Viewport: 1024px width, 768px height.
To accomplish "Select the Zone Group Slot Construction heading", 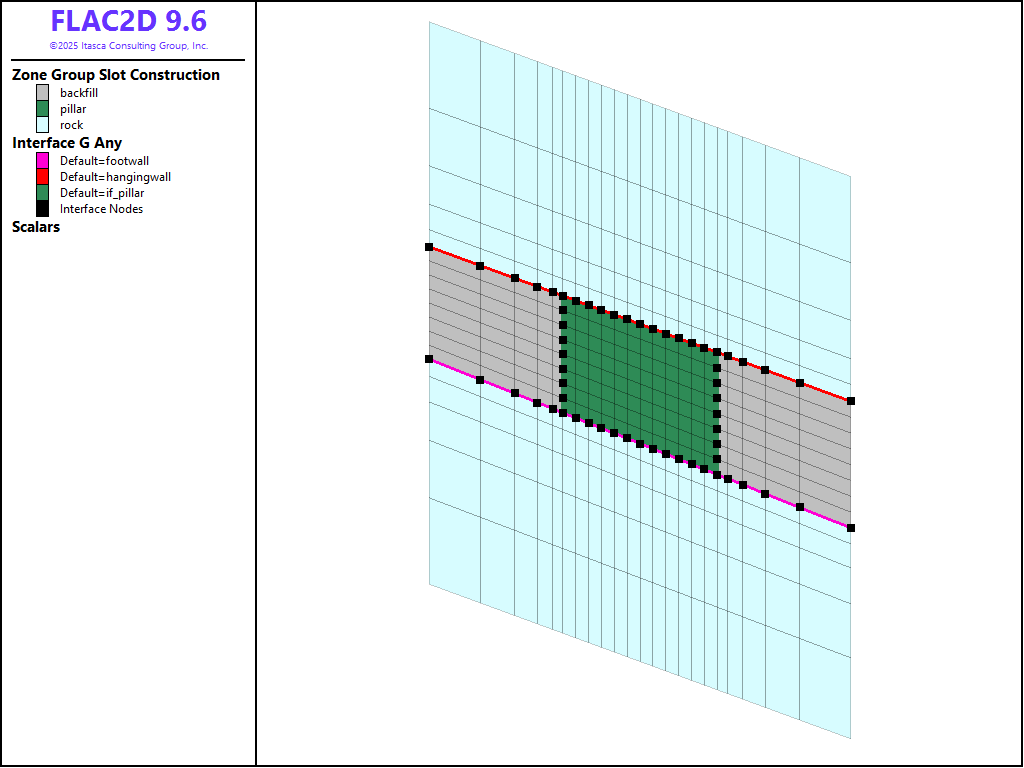I will tap(116, 75).
